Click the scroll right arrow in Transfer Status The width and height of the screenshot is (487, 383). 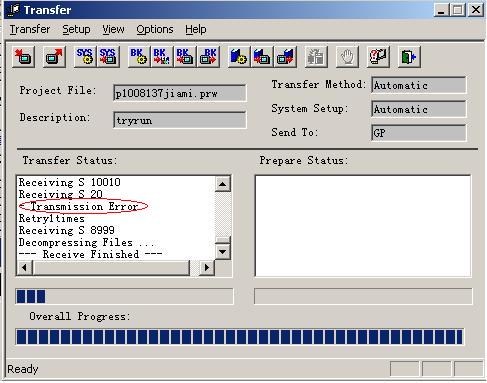click(x=207, y=267)
